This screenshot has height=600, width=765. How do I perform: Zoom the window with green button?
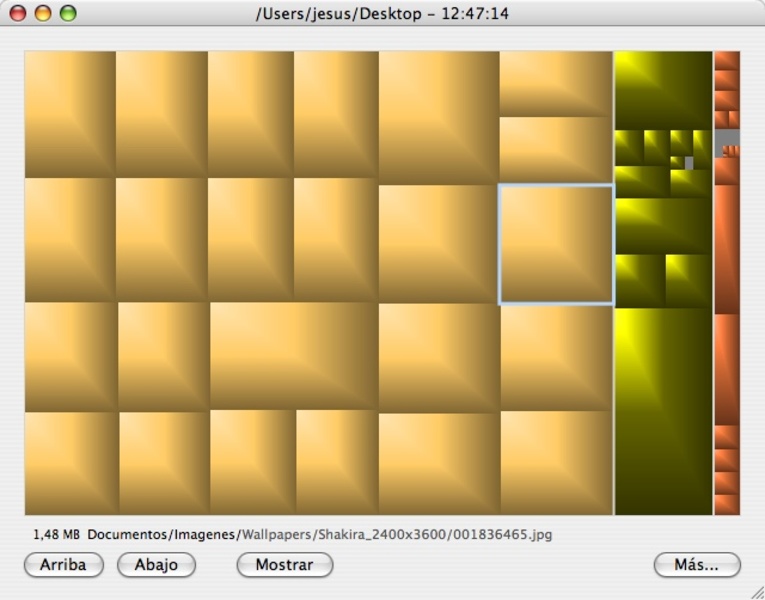click(x=68, y=13)
